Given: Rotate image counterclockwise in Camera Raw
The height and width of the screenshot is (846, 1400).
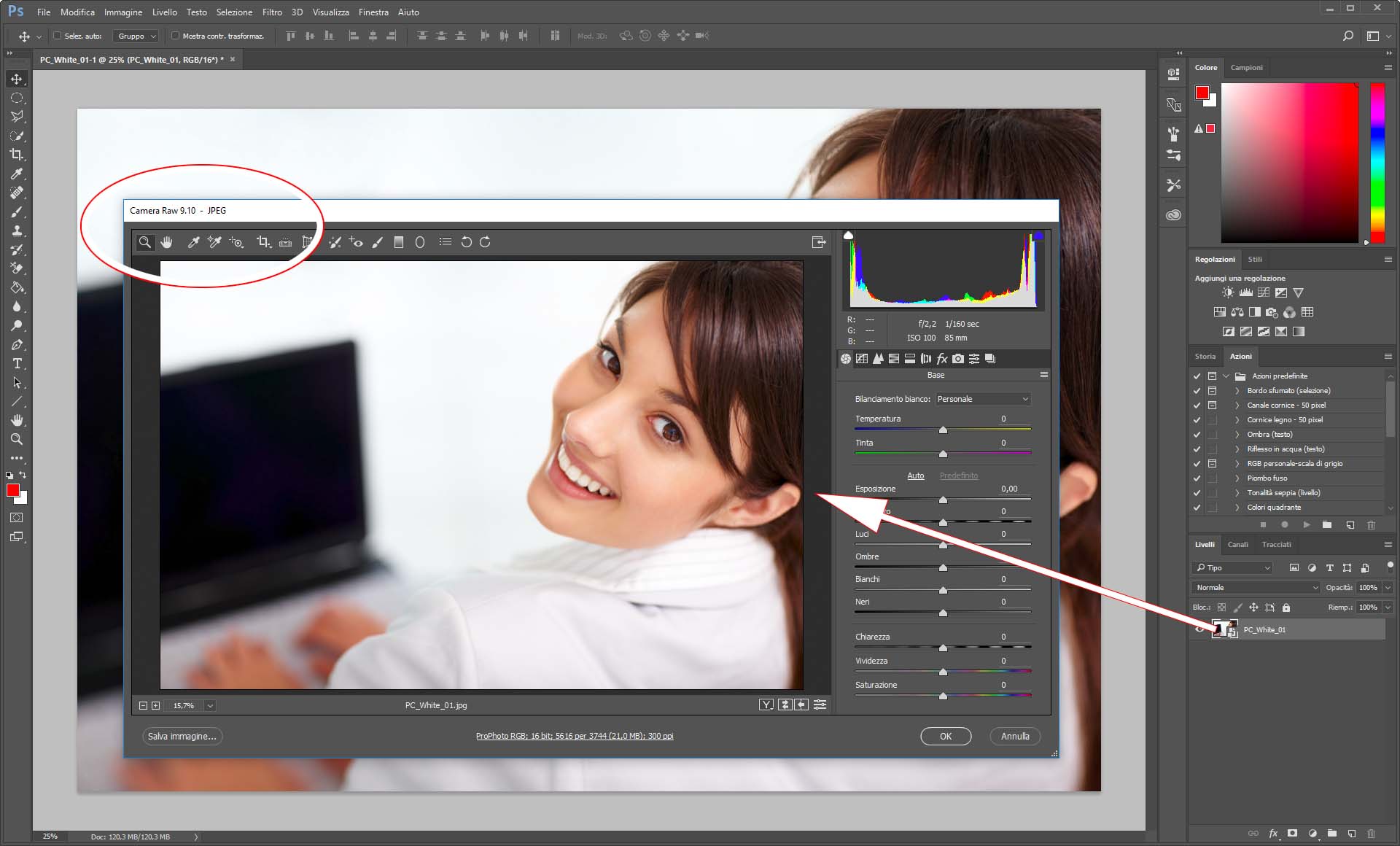Looking at the screenshot, I should point(467,242).
